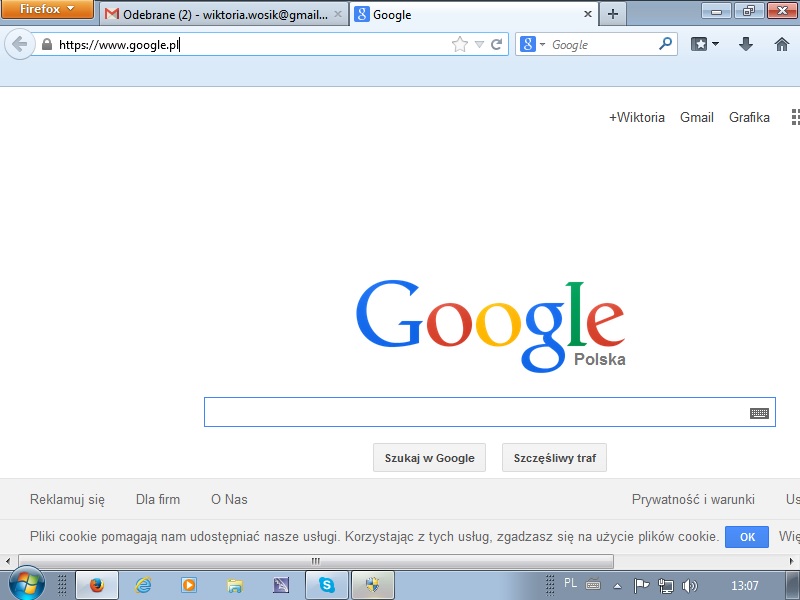Open search engine selector dropdown
Image resolution: width=800 pixels, height=600 pixels.
pyautogui.click(x=533, y=44)
